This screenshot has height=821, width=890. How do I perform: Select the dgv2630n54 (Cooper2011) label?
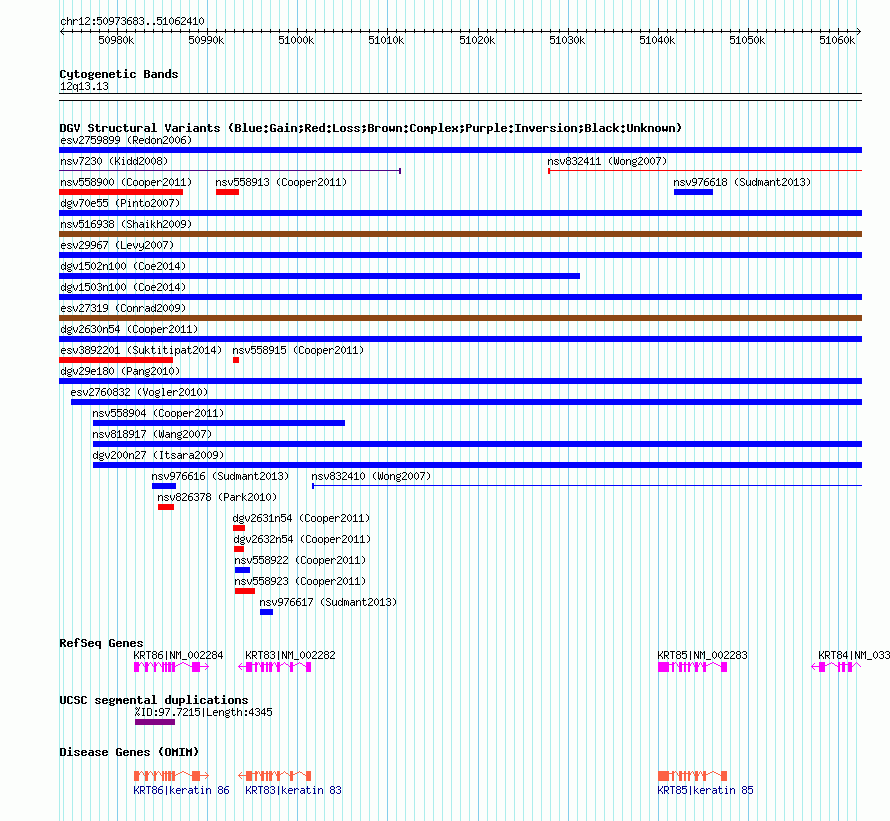coord(129,329)
